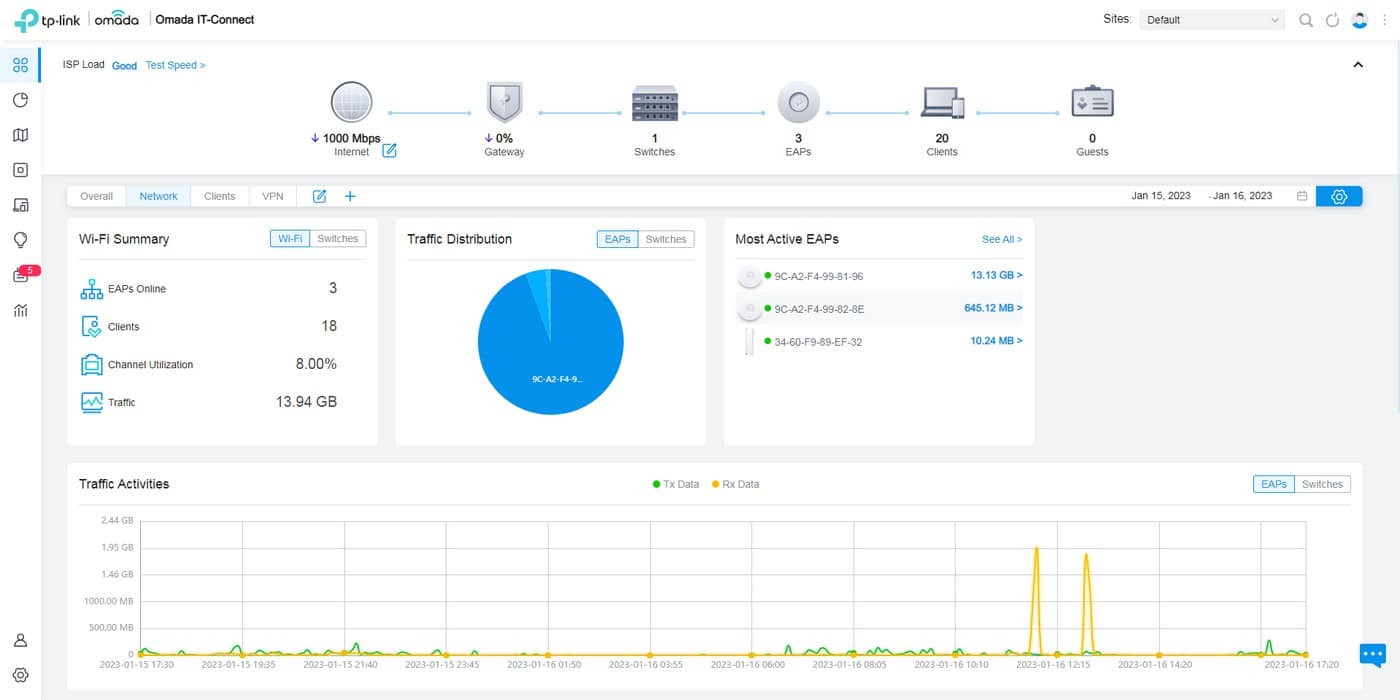The height and width of the screenshot is (700, 1400).
Task: Click the Gateway shield icon in topology
Action: tap(504, 102)
